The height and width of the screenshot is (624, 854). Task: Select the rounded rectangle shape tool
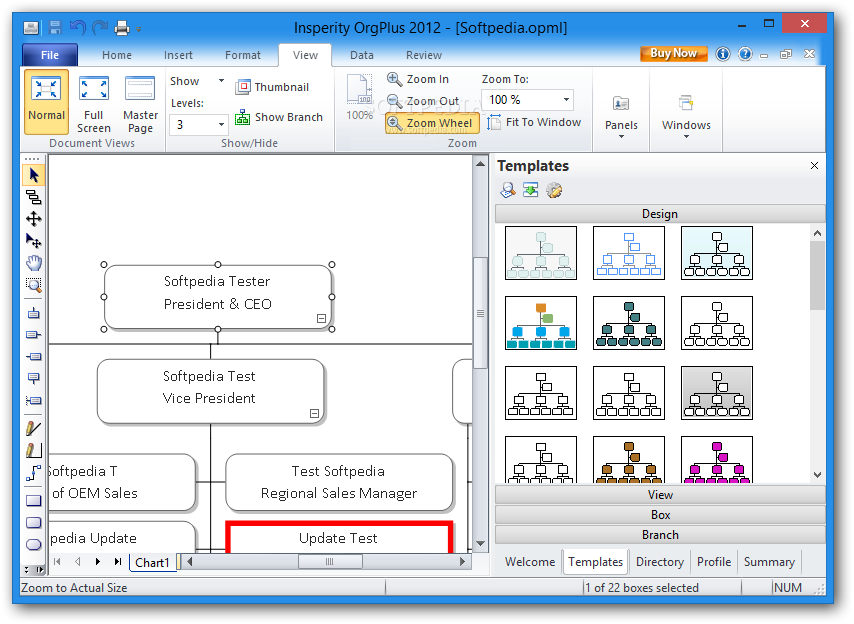tap(34, 523)
